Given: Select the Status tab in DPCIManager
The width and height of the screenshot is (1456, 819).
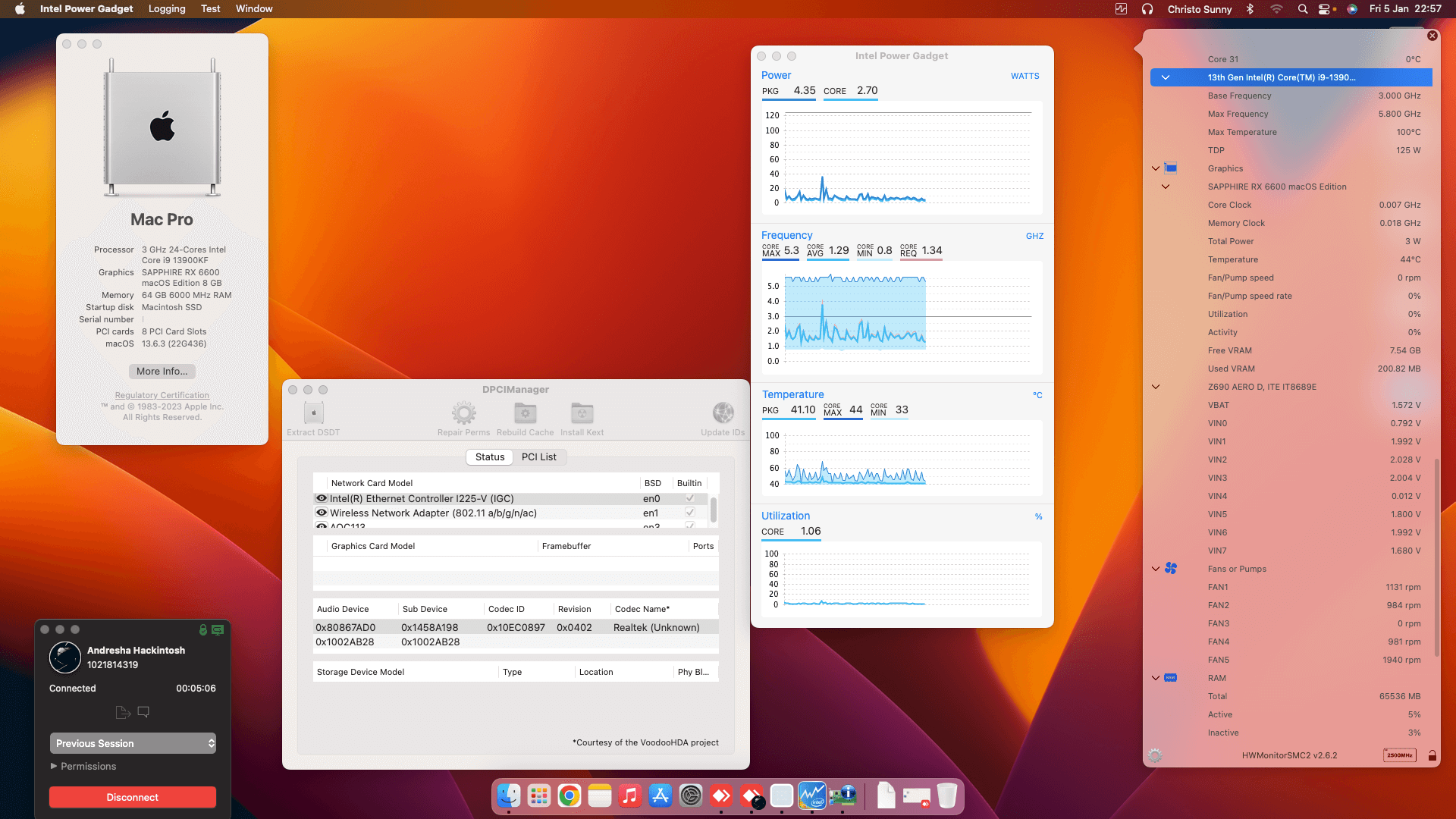Looking at the screenshot, I should (490, 457).
